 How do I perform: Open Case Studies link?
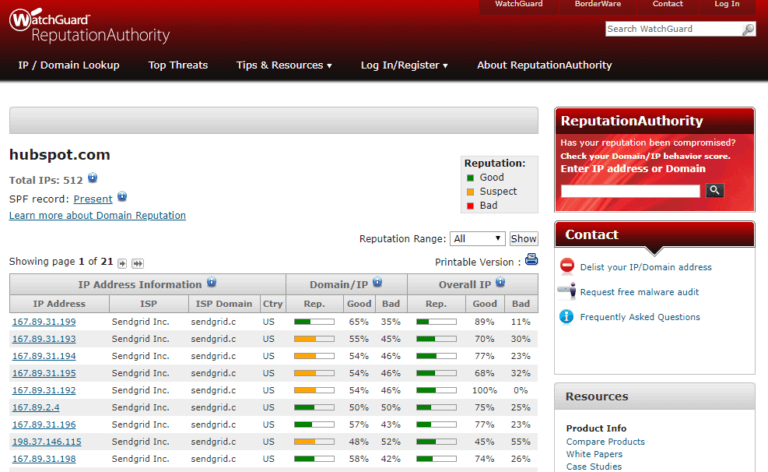coord(594,467)
